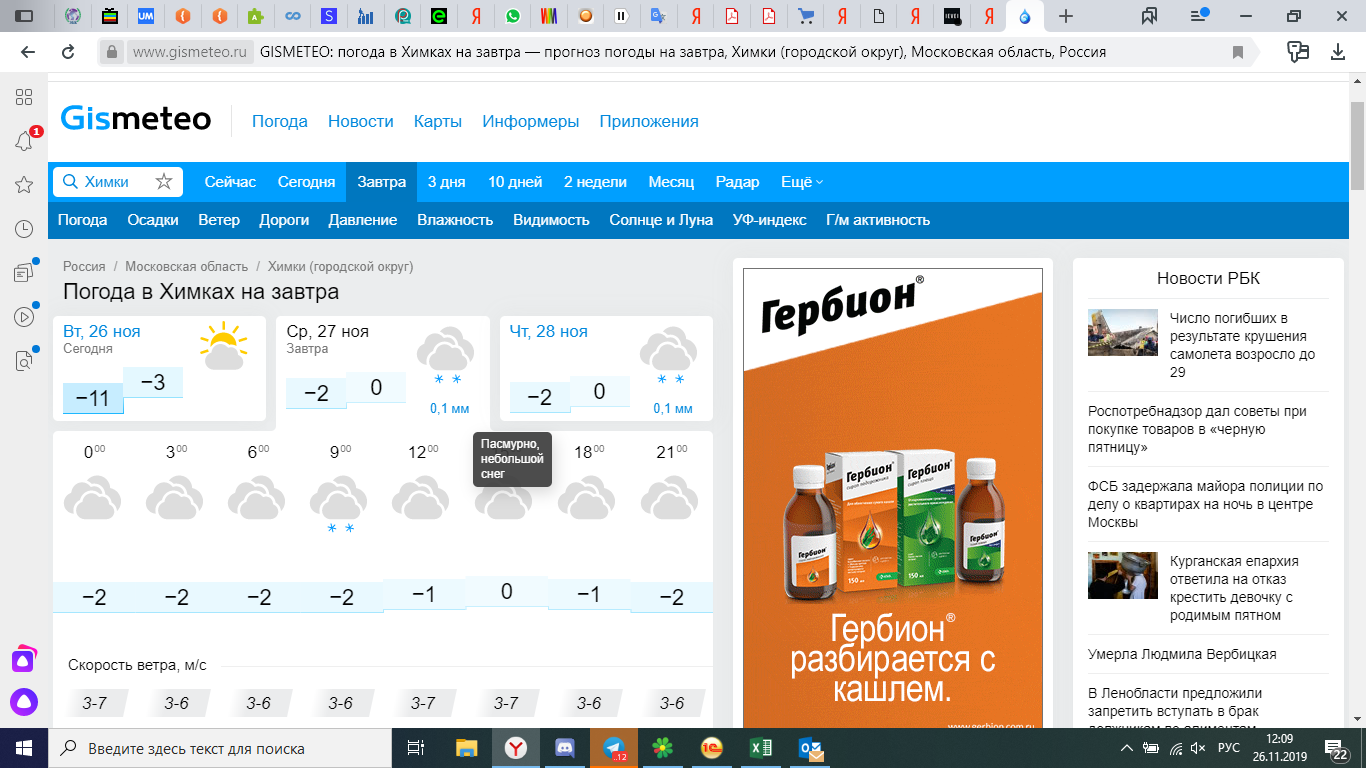Open the Gismeteo logo home link
Viewport: 1366px width, 768px height.
point(136,120)
